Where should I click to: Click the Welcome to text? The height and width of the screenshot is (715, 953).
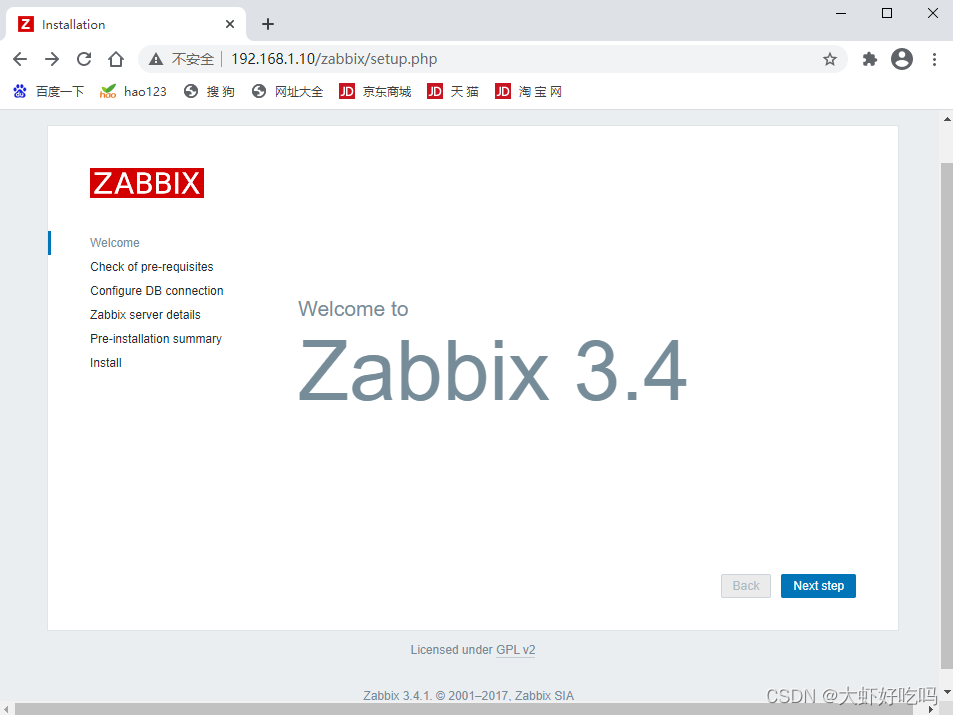pyautogui.click(x=353, y=309)
